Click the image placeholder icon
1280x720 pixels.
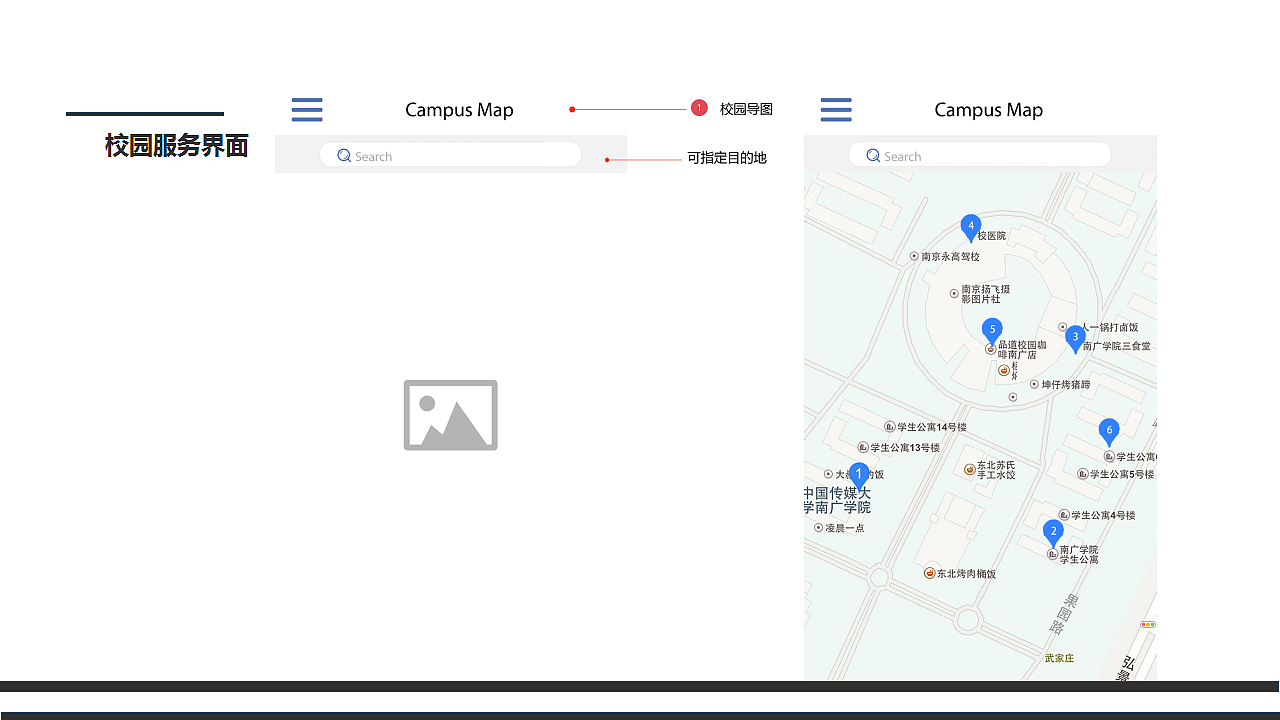click(450, 415)
